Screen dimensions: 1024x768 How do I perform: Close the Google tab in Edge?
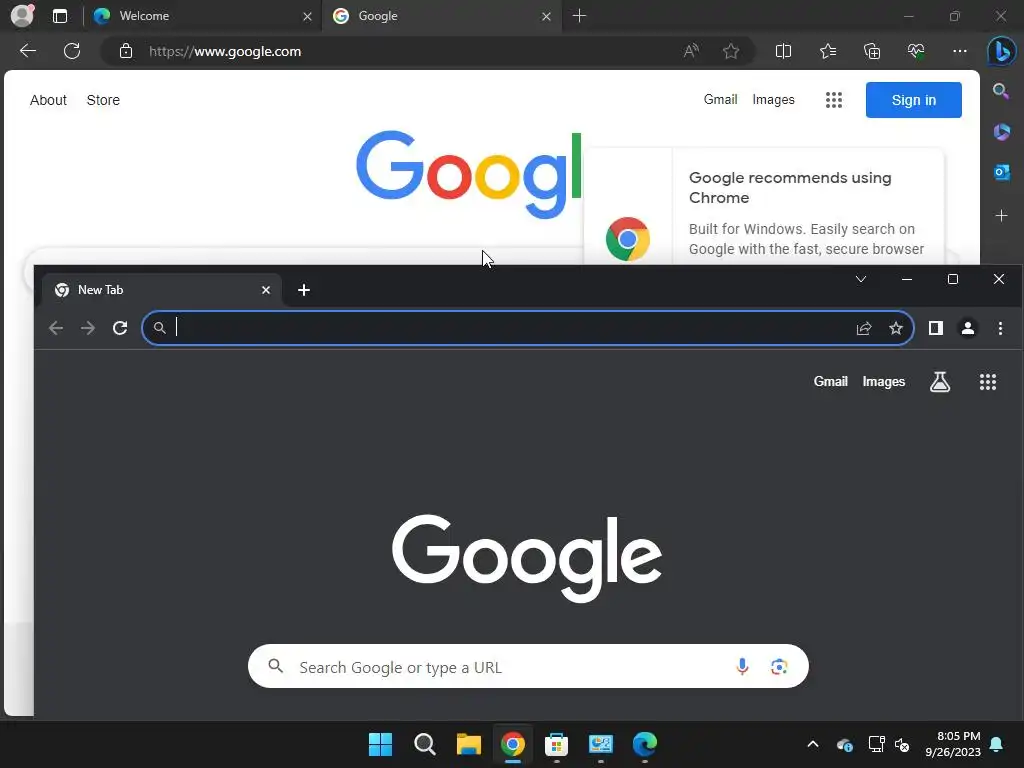pos(546,16)
